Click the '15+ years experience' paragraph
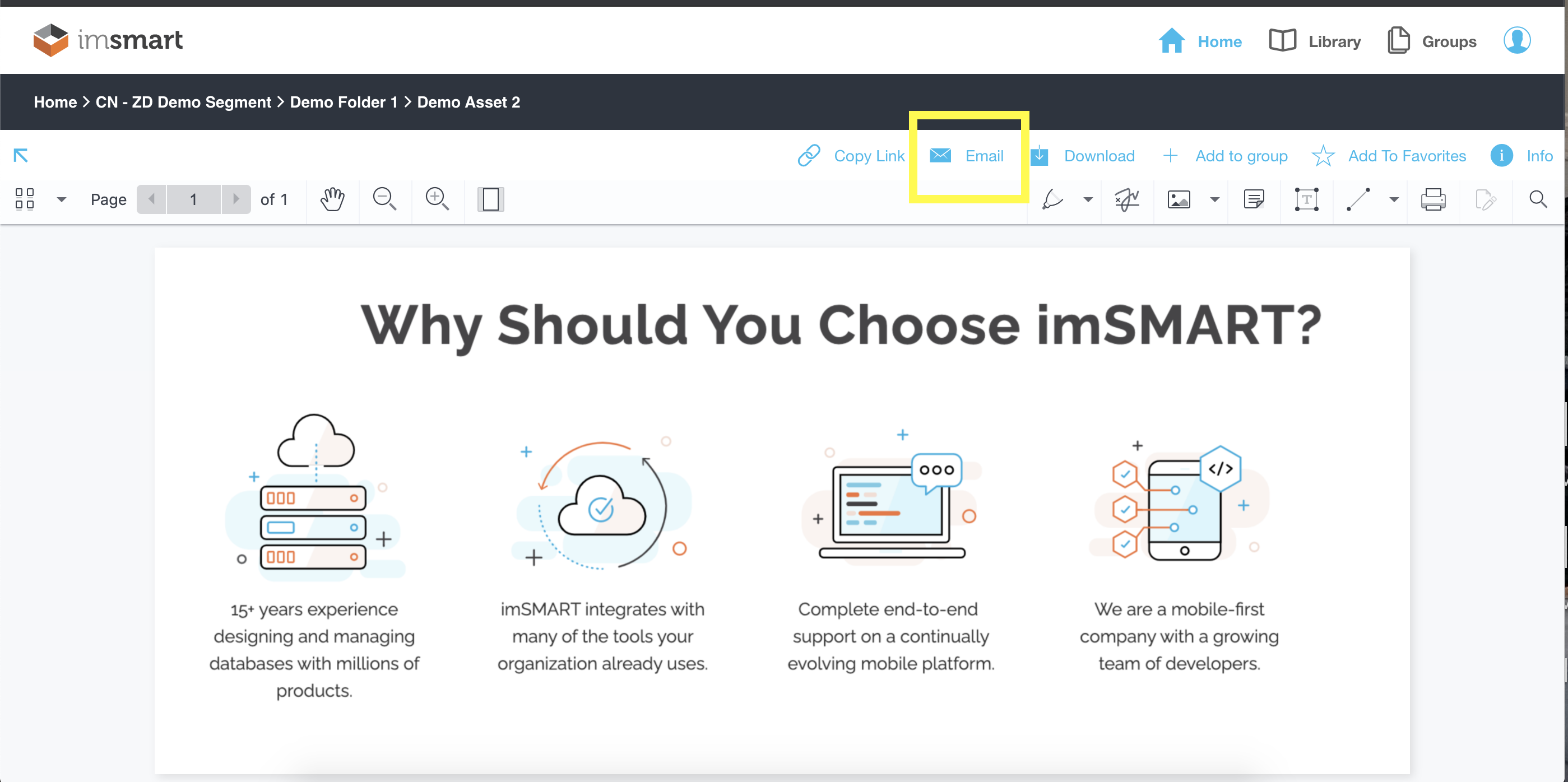1568x782 pixels. pos(315,650)
